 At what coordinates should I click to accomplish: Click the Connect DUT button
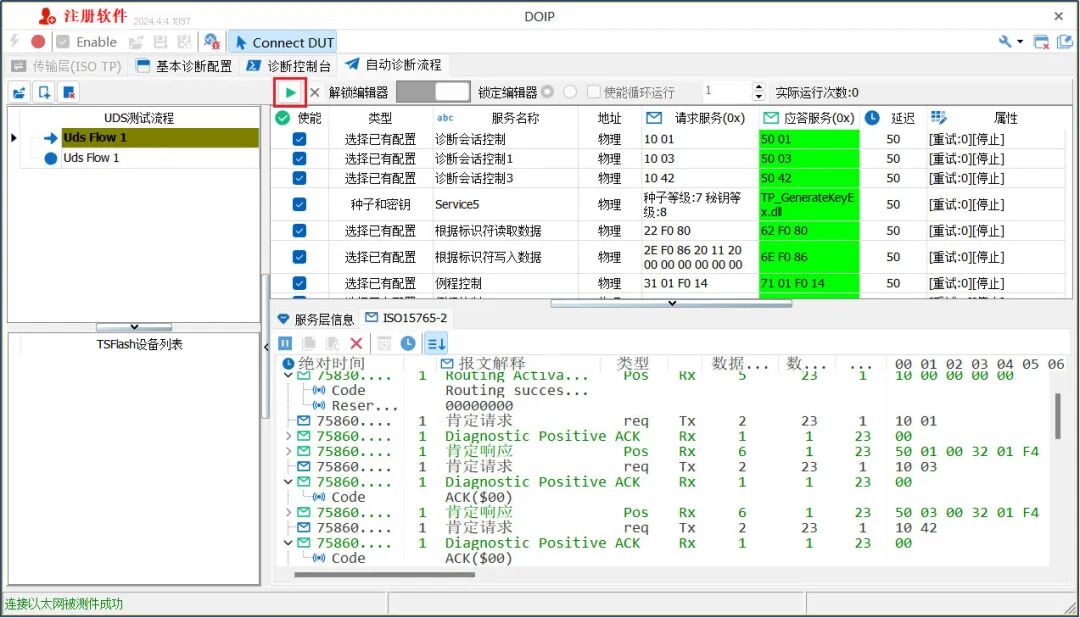coord(282,41)
